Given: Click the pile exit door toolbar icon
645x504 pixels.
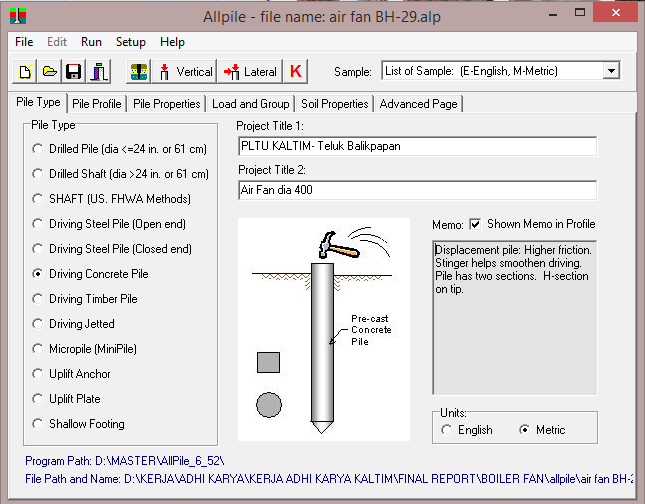Looking at the screenshot, I should click(x=99, y=72).
